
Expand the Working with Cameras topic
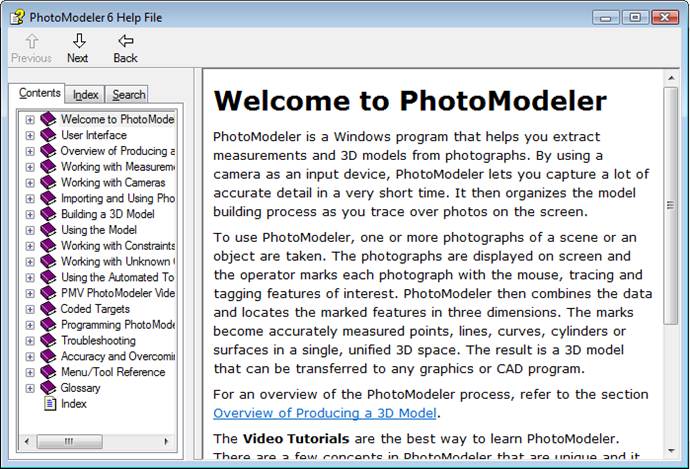point(30,183)
